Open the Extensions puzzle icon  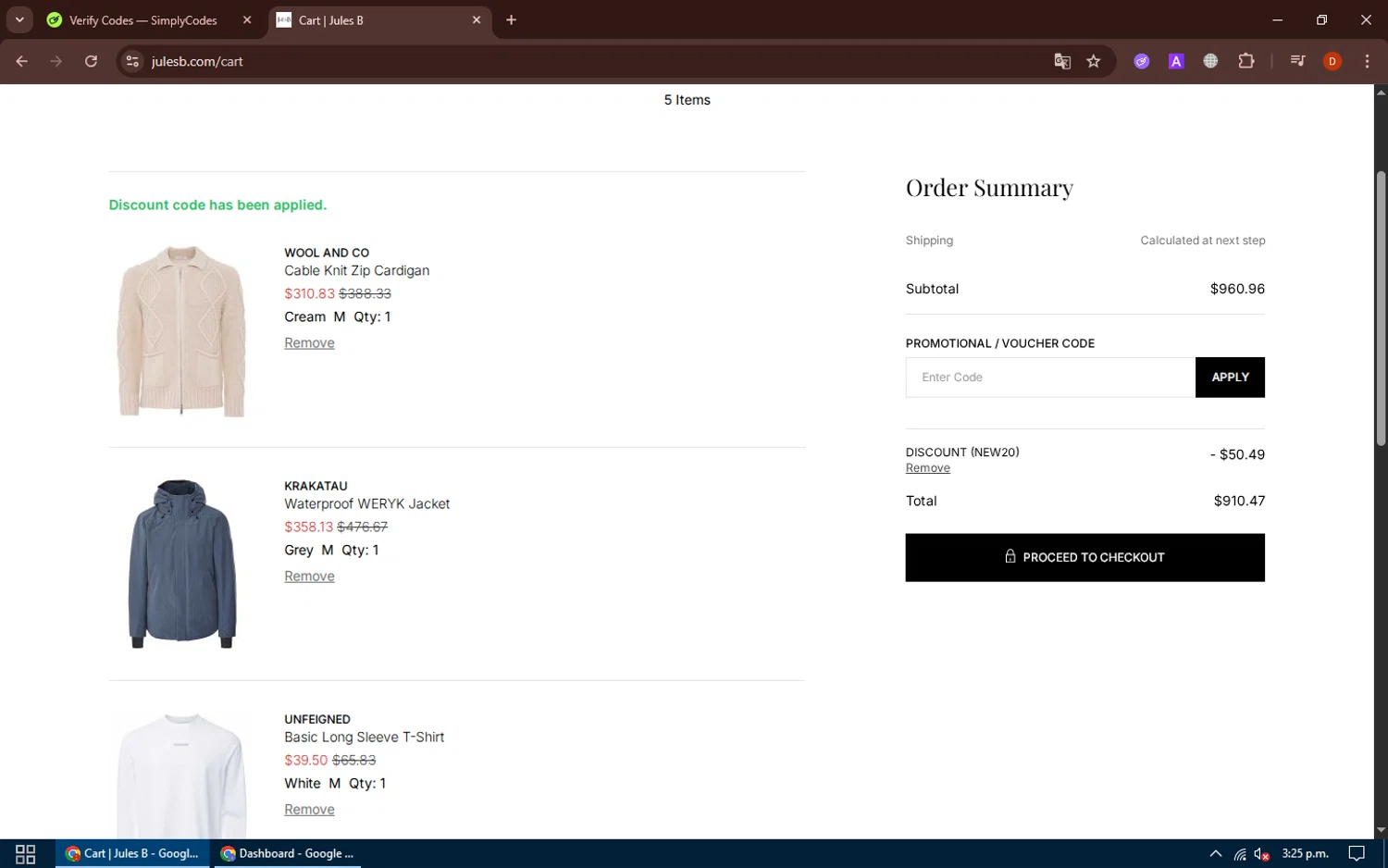[1246, 61]
